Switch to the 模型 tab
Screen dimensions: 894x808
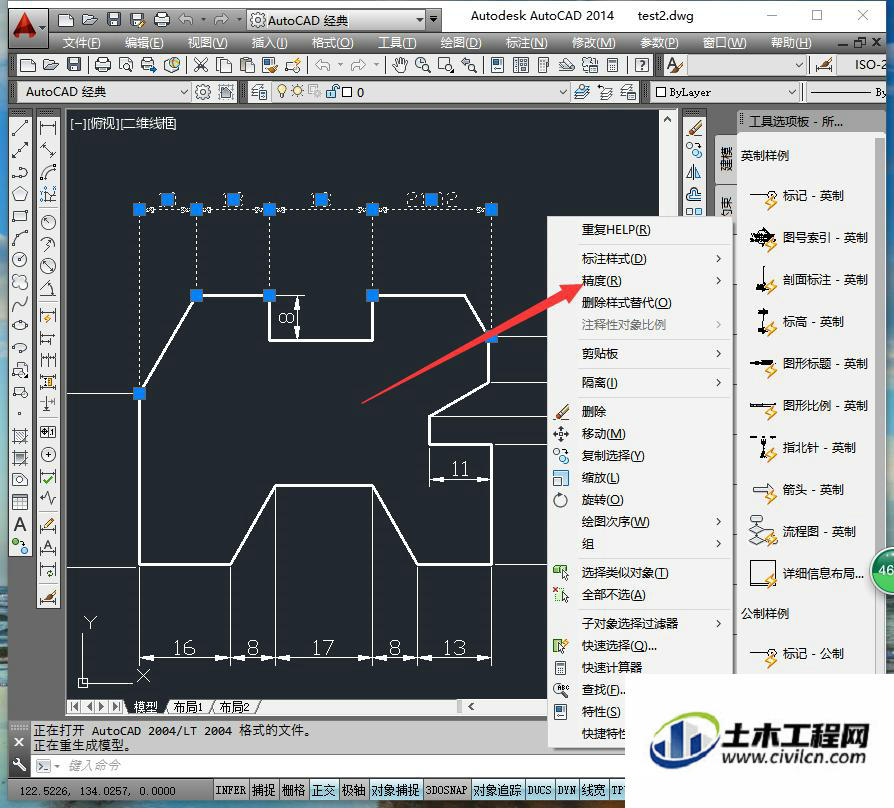tap(145, 707)
